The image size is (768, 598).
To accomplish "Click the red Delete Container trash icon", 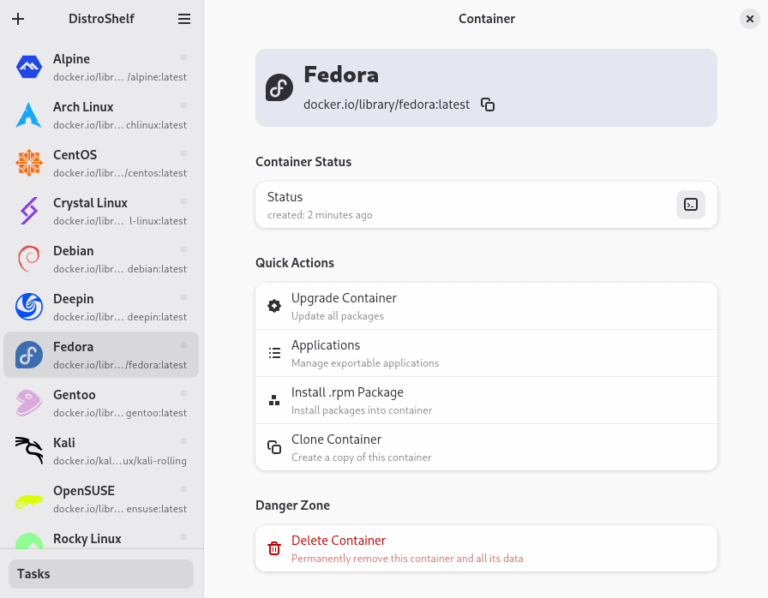I will [x=274, y=548].
